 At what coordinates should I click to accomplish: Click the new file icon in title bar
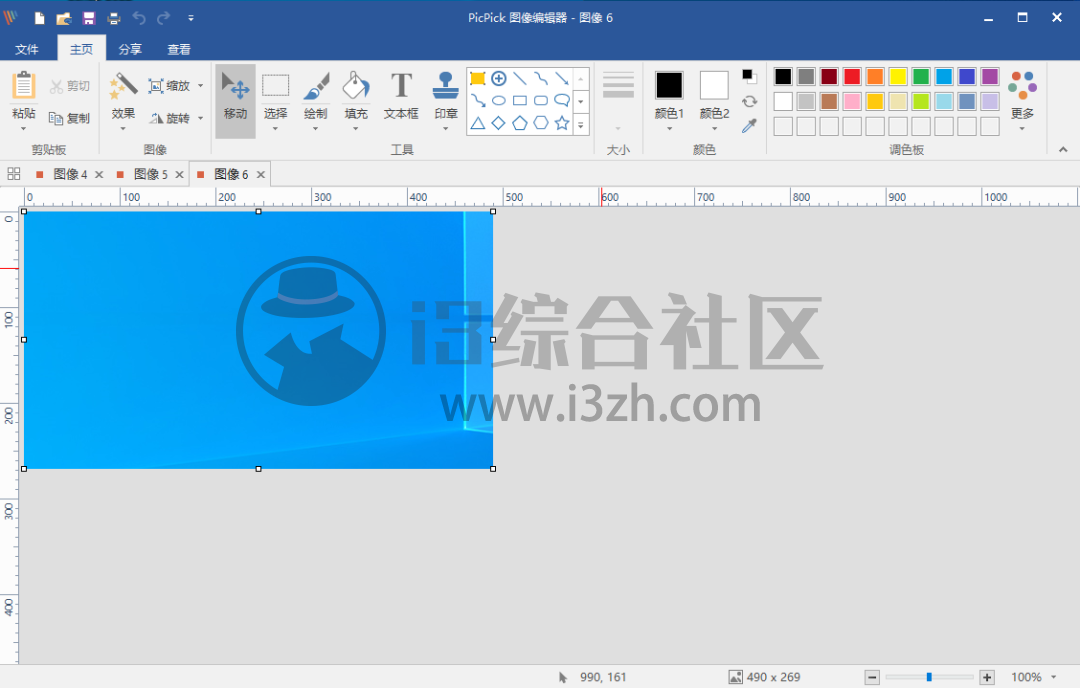[x=40, y=18]
